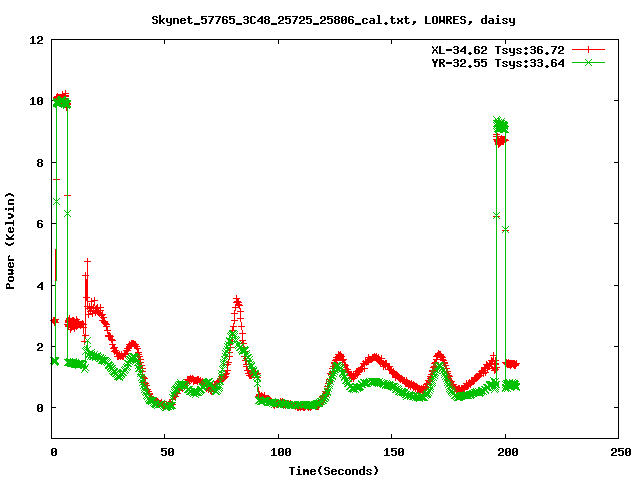Click the 12 tick label on y-axis
640x480 pixels.
pyautogui.click(x=36, y=40)
